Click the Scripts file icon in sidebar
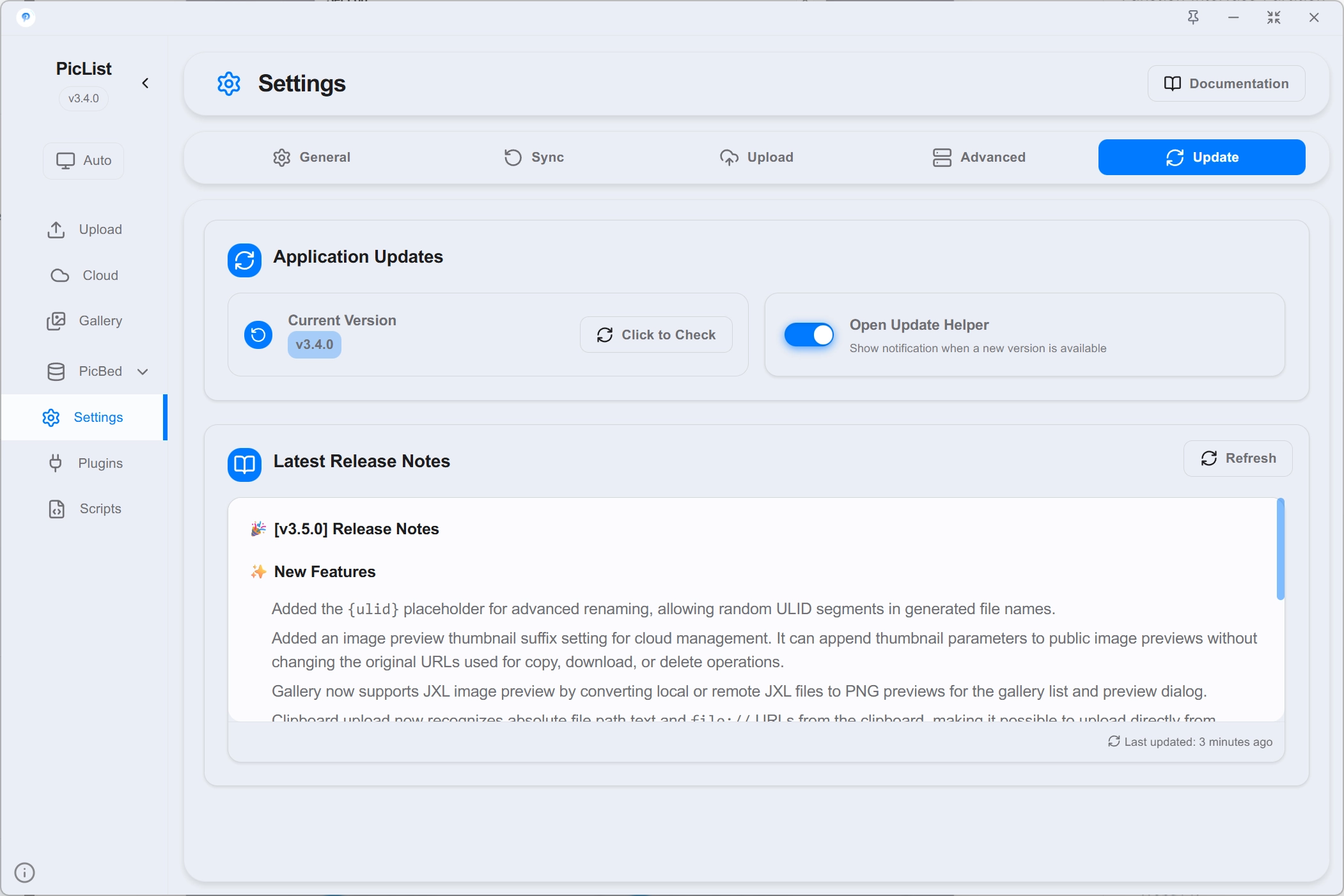This screenshot has height=896, width=1344. (x=57, y=509)
